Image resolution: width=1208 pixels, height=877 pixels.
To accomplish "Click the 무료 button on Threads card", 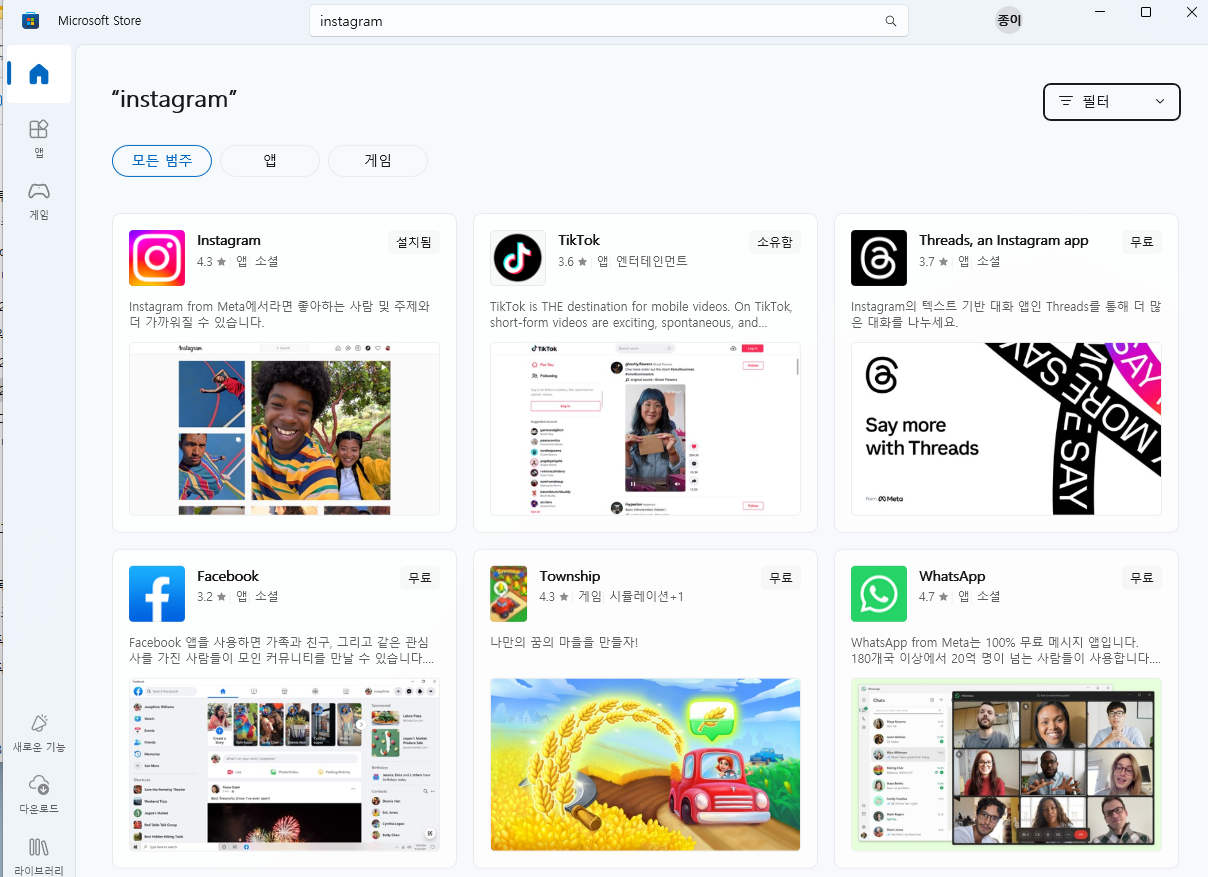I will pyautogui.click(x=1142, y=242).
